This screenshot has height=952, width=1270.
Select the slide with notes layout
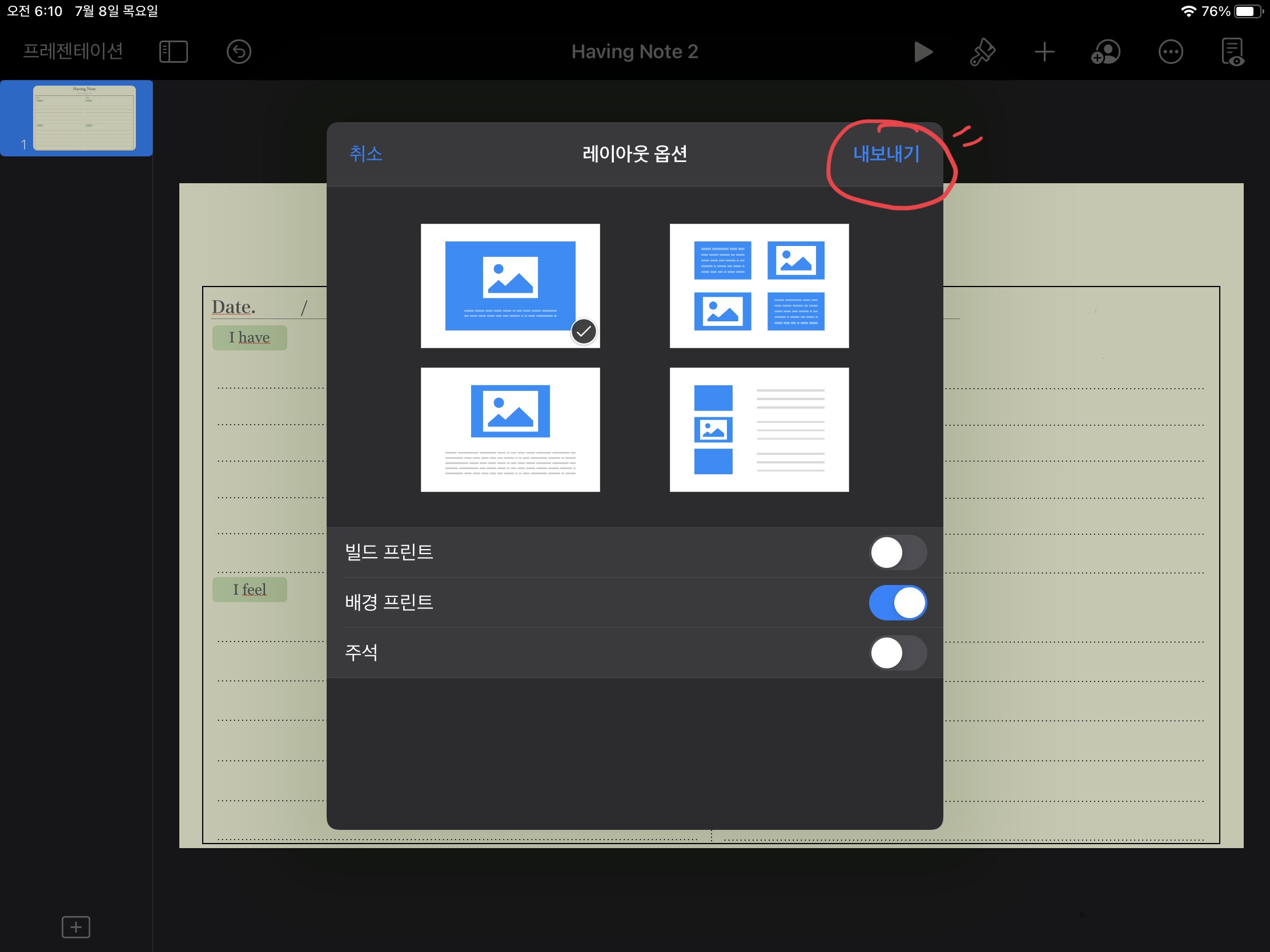(x=510, y=429)
